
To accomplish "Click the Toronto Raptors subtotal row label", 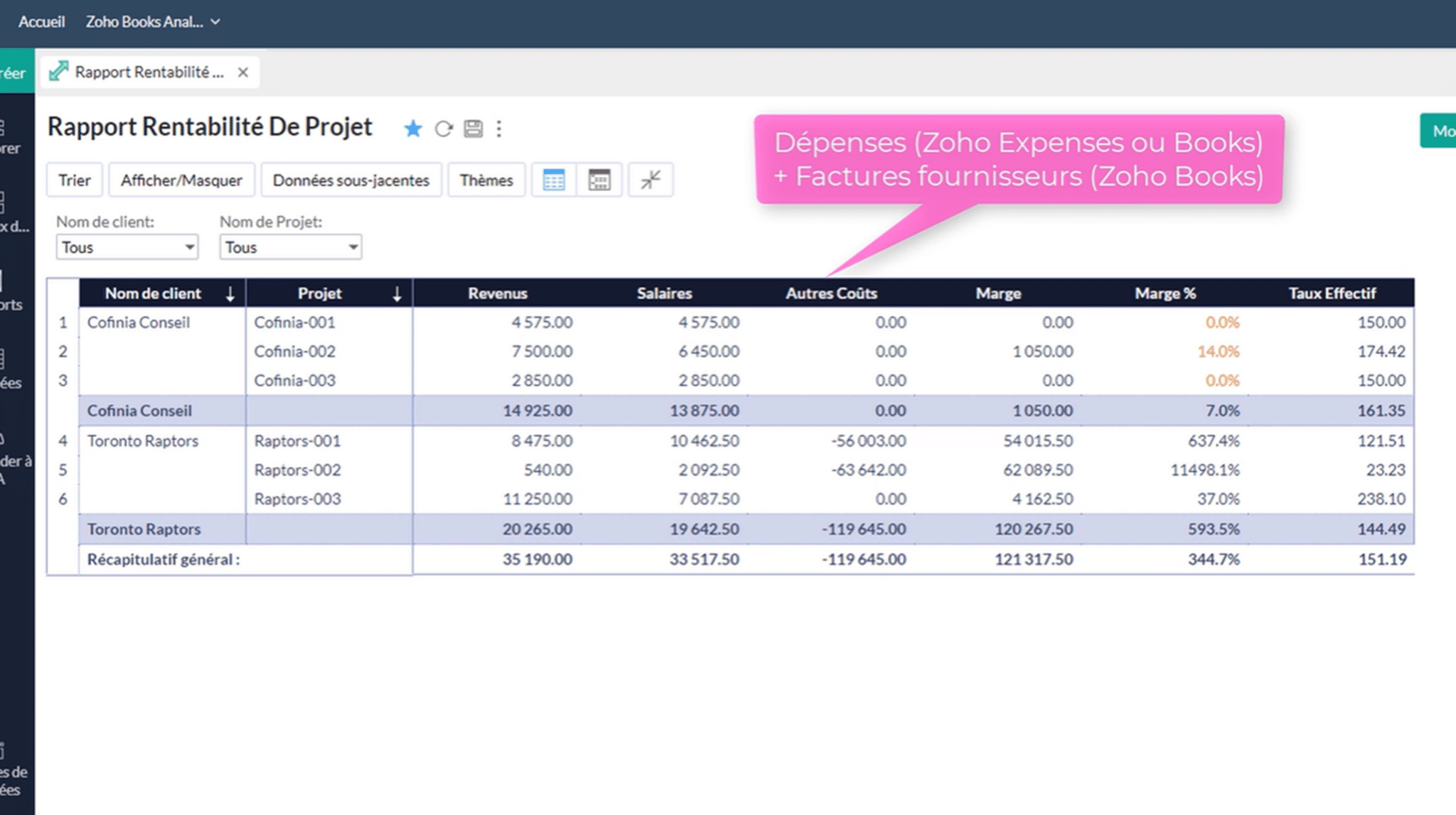I will coord(144,529).
